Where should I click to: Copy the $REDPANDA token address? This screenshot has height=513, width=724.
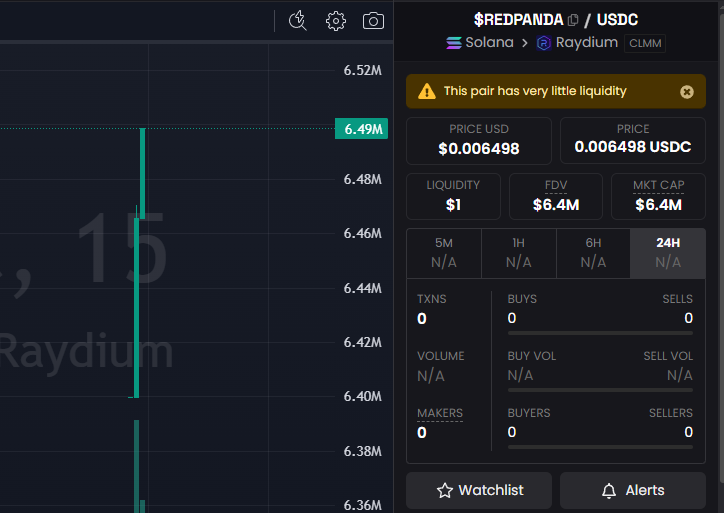tap(573, 20)
